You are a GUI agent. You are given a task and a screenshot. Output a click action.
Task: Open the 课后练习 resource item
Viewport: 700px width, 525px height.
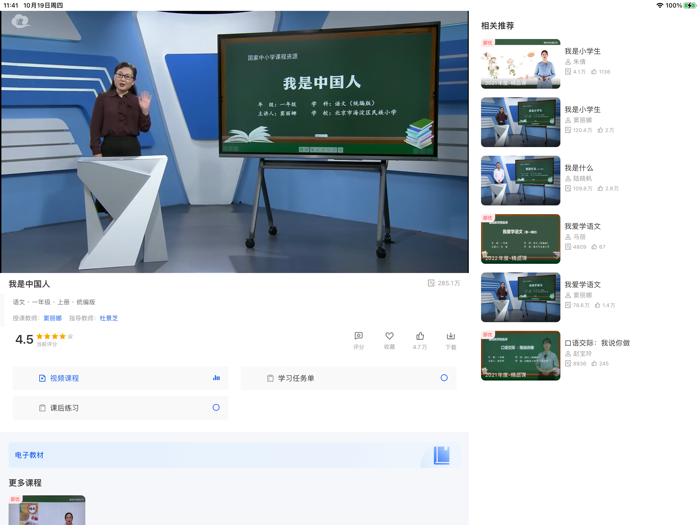121,408
